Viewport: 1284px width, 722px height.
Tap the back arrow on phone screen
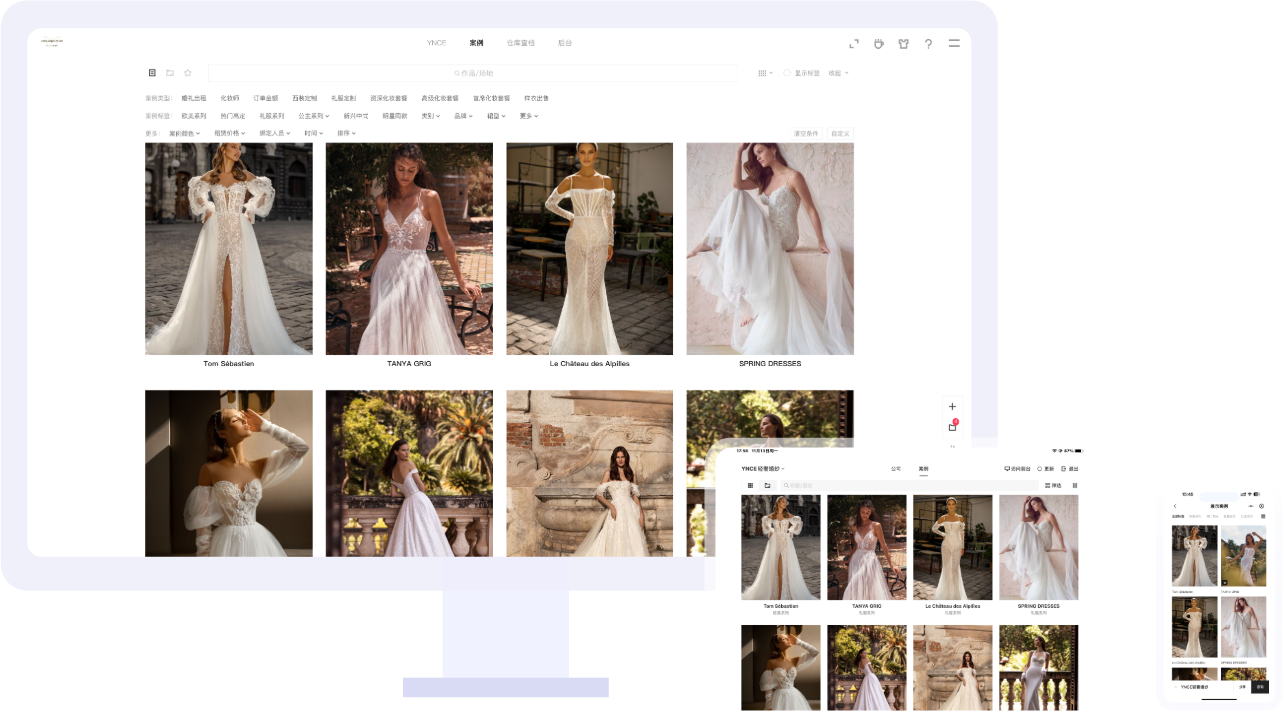click(x=1175, y=506)
